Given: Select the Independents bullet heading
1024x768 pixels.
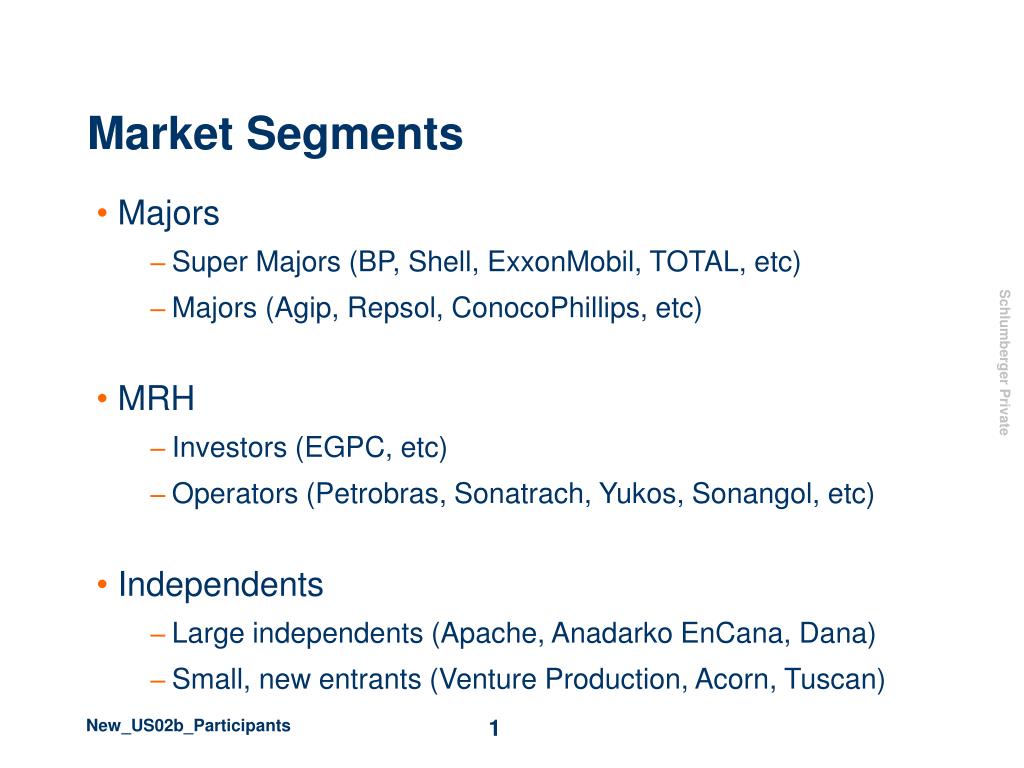Looking at the screenshot, I should (221, 584).
